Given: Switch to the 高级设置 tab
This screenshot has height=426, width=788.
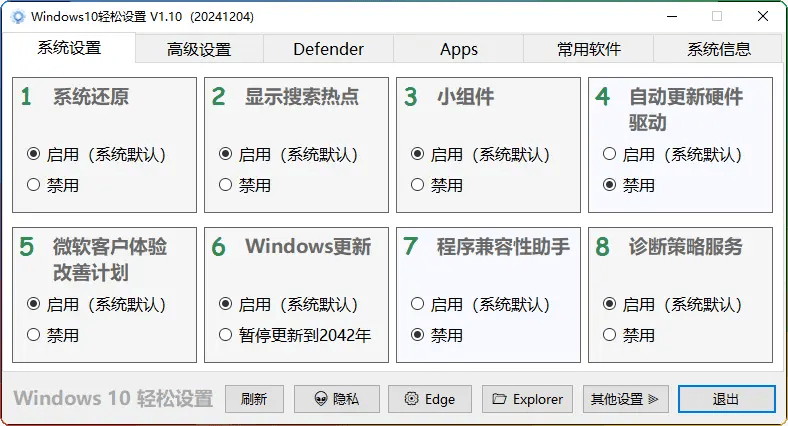Looking at the screenshot, I should (199, 49).
